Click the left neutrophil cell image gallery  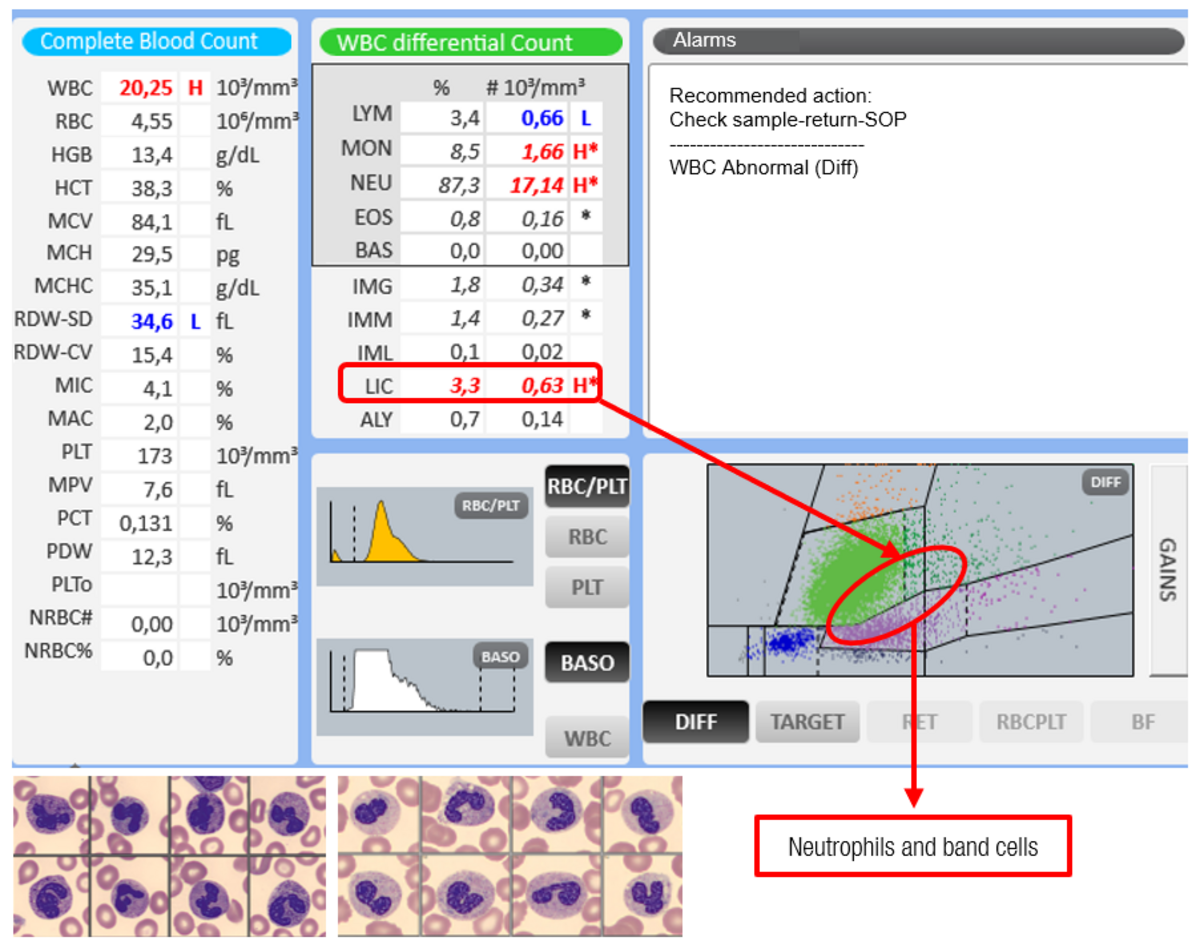pyautogui.click(x=169, y=856)
